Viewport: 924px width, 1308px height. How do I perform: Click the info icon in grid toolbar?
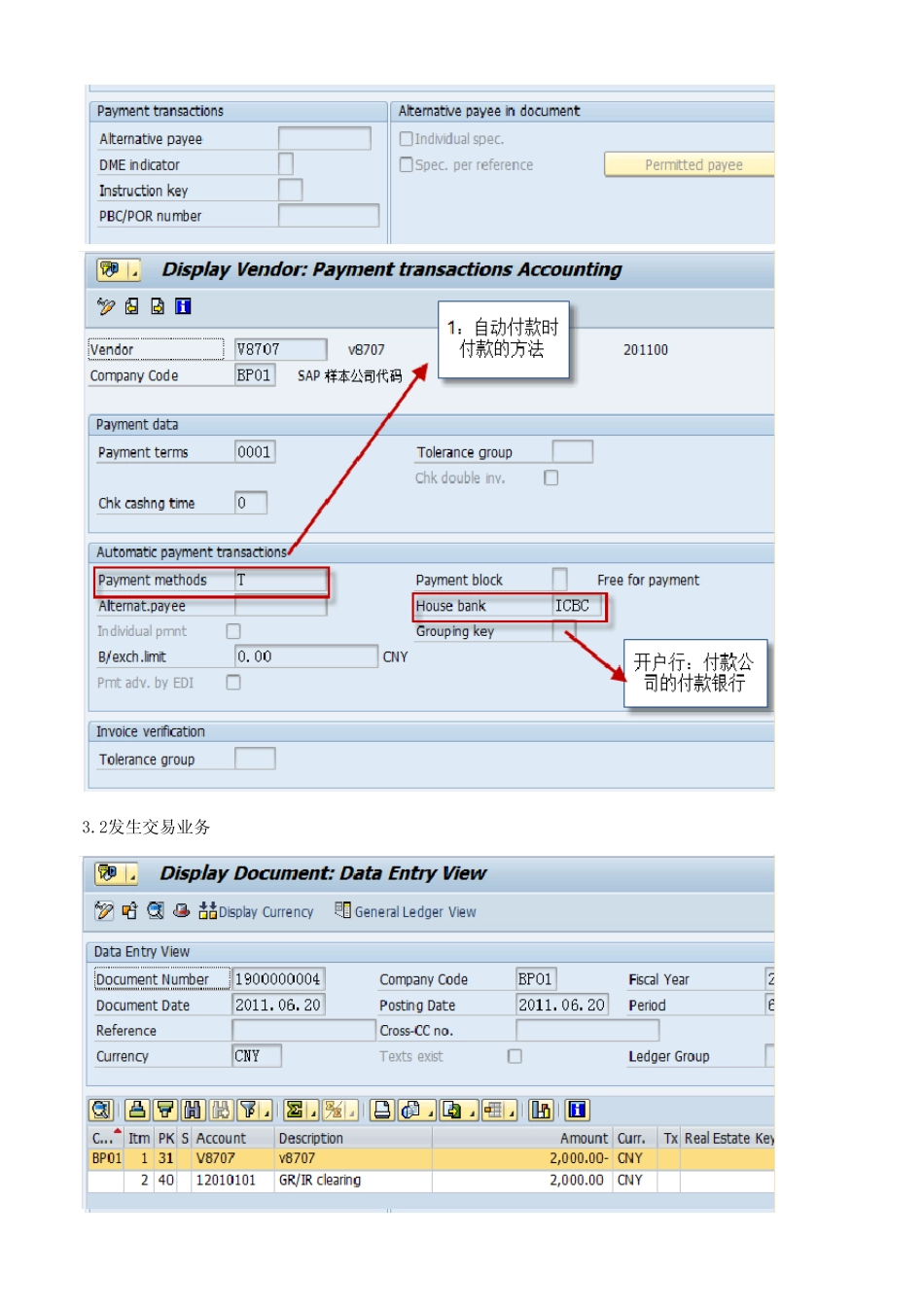(x=577, y=1110)
